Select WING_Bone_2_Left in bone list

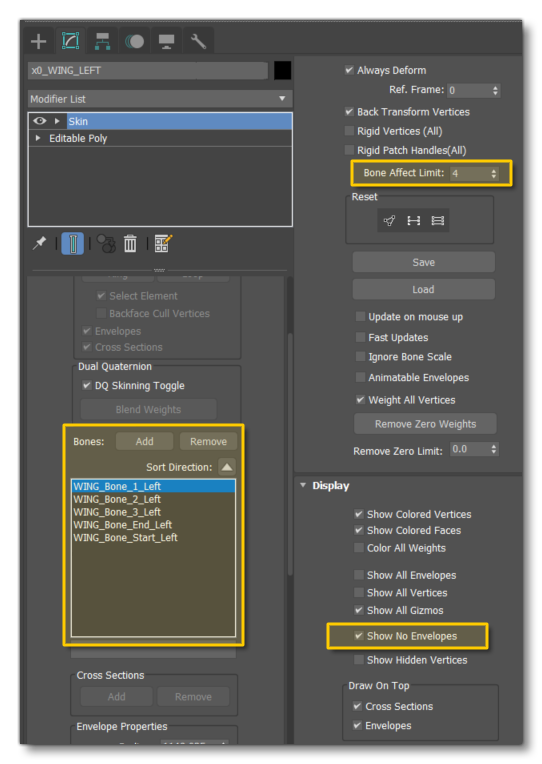coord(153,499)
